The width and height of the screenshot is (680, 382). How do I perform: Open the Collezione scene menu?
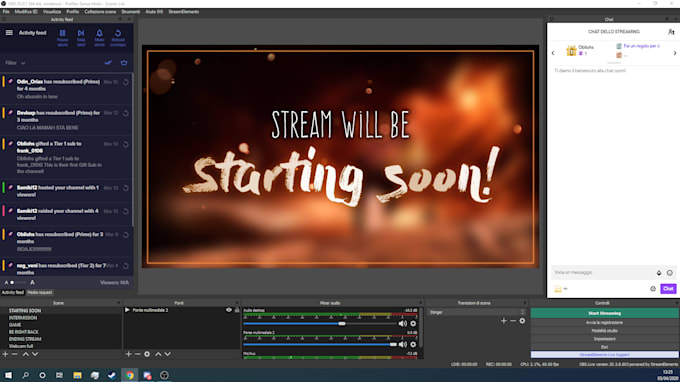100,12
